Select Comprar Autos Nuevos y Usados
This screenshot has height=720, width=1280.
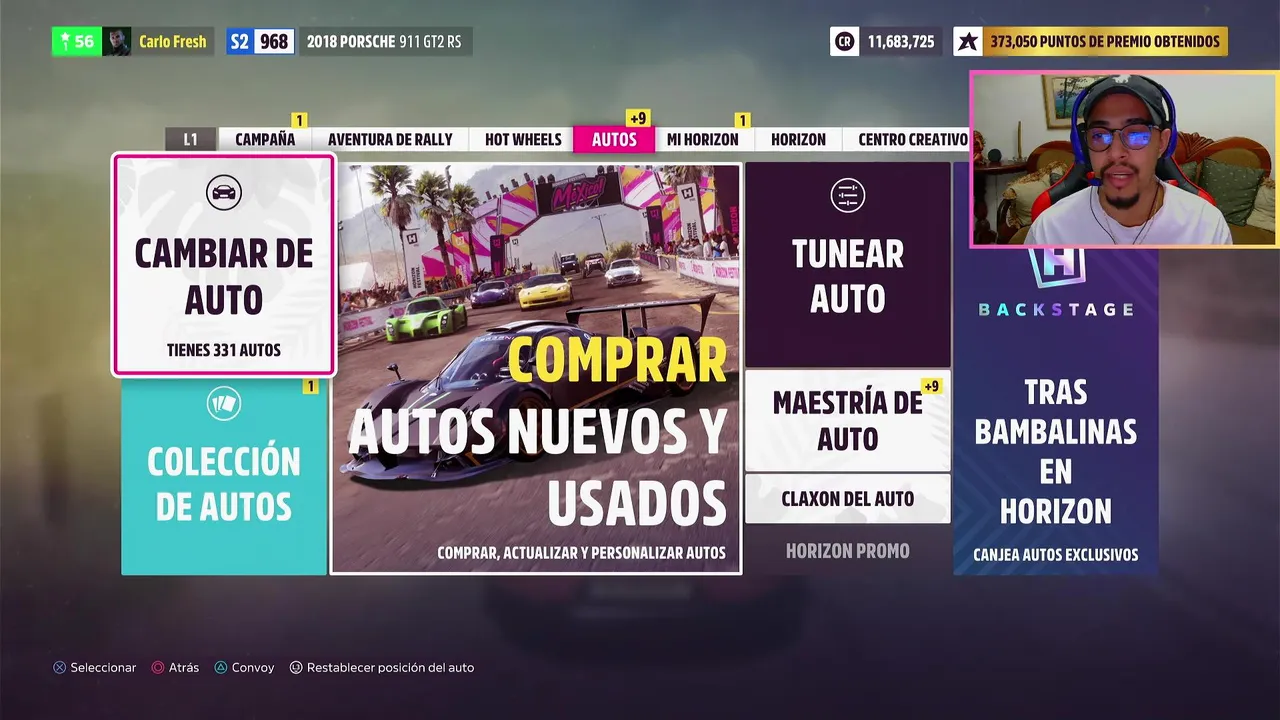tap(536, 369)
